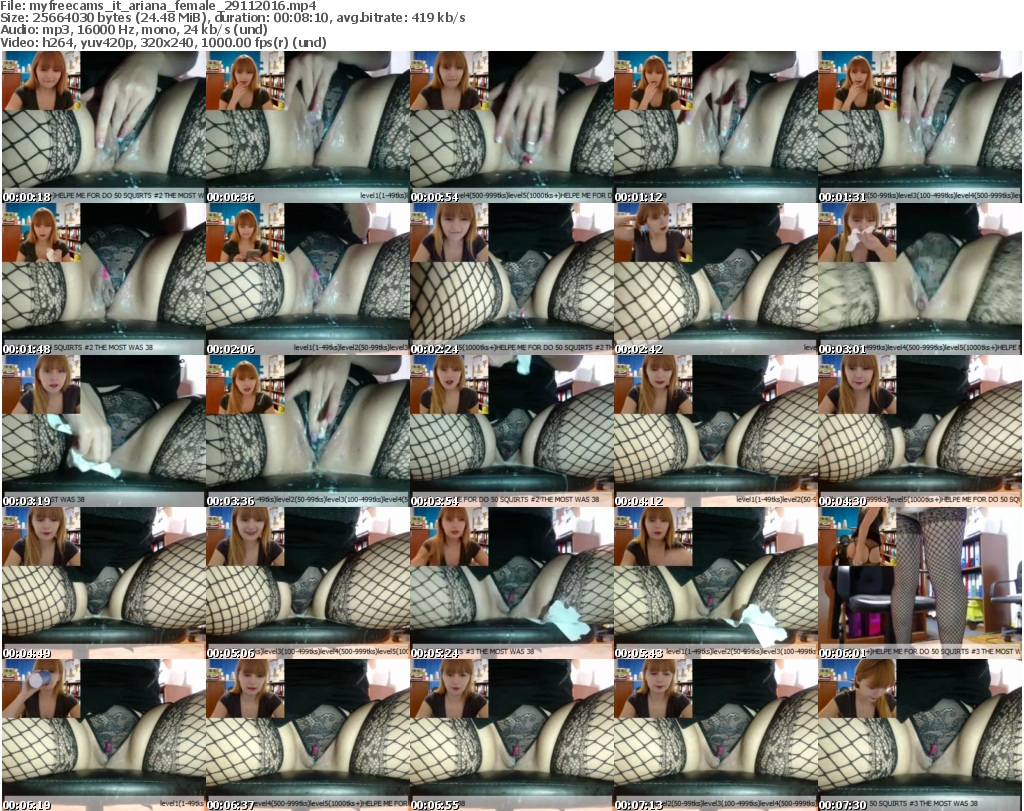This screenshot has width=1024, height=811.
Task: Click the frame labeled 00:01:12
Action: (715, 127)
